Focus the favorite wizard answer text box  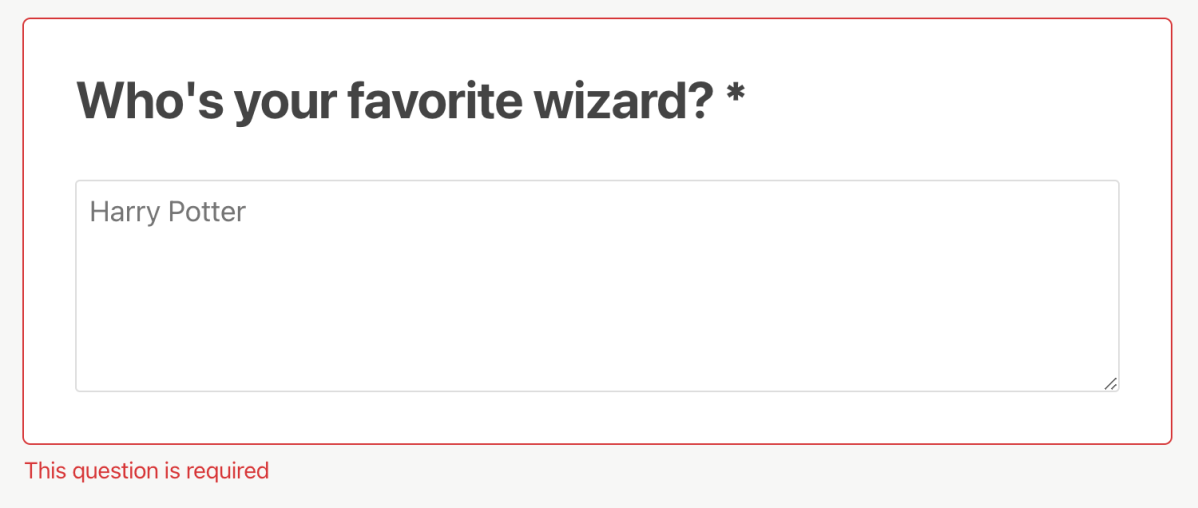(x=597, y=286)
